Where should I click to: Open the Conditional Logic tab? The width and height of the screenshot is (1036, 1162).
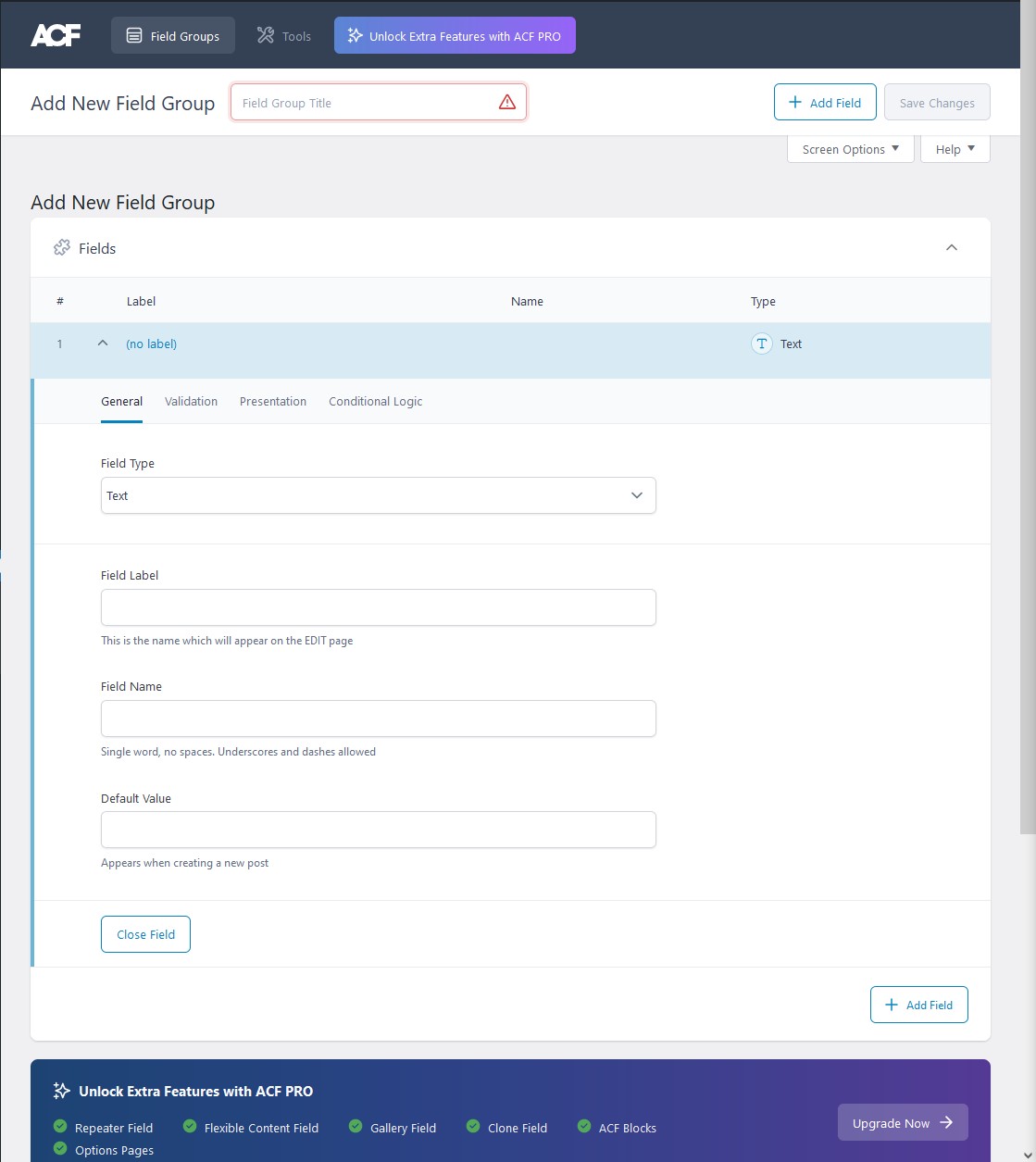tap(375, 401)
